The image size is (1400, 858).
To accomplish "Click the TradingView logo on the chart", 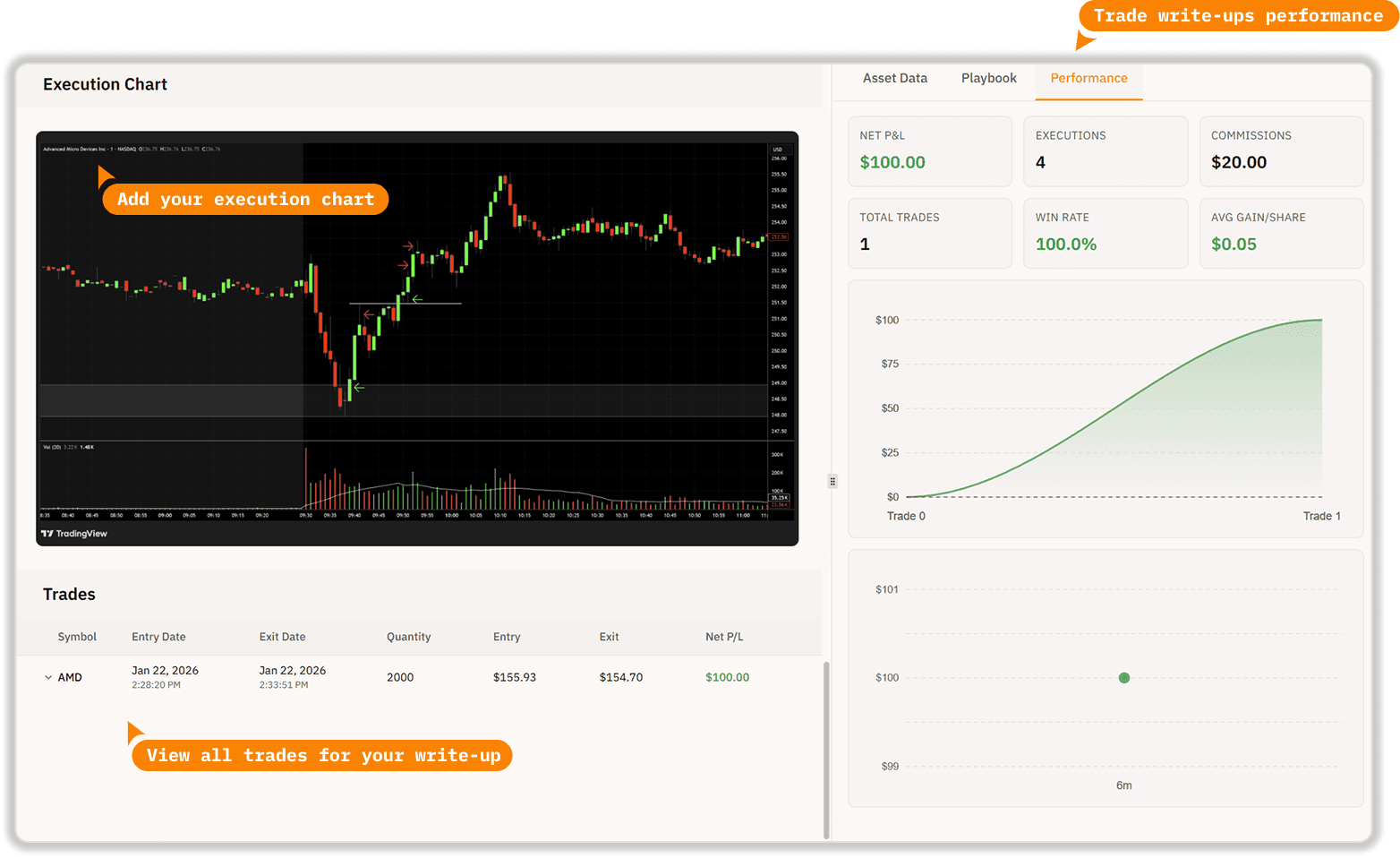I will pos(74,533).
